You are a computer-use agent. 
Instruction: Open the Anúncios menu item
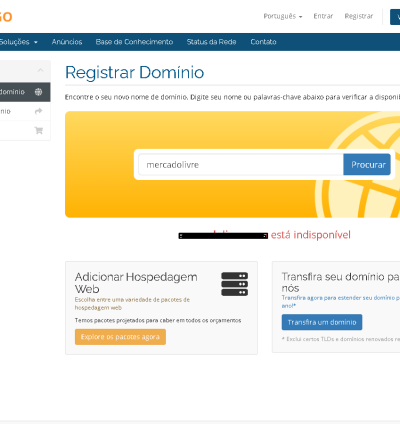pyautogui.click(x=67, y=42)
